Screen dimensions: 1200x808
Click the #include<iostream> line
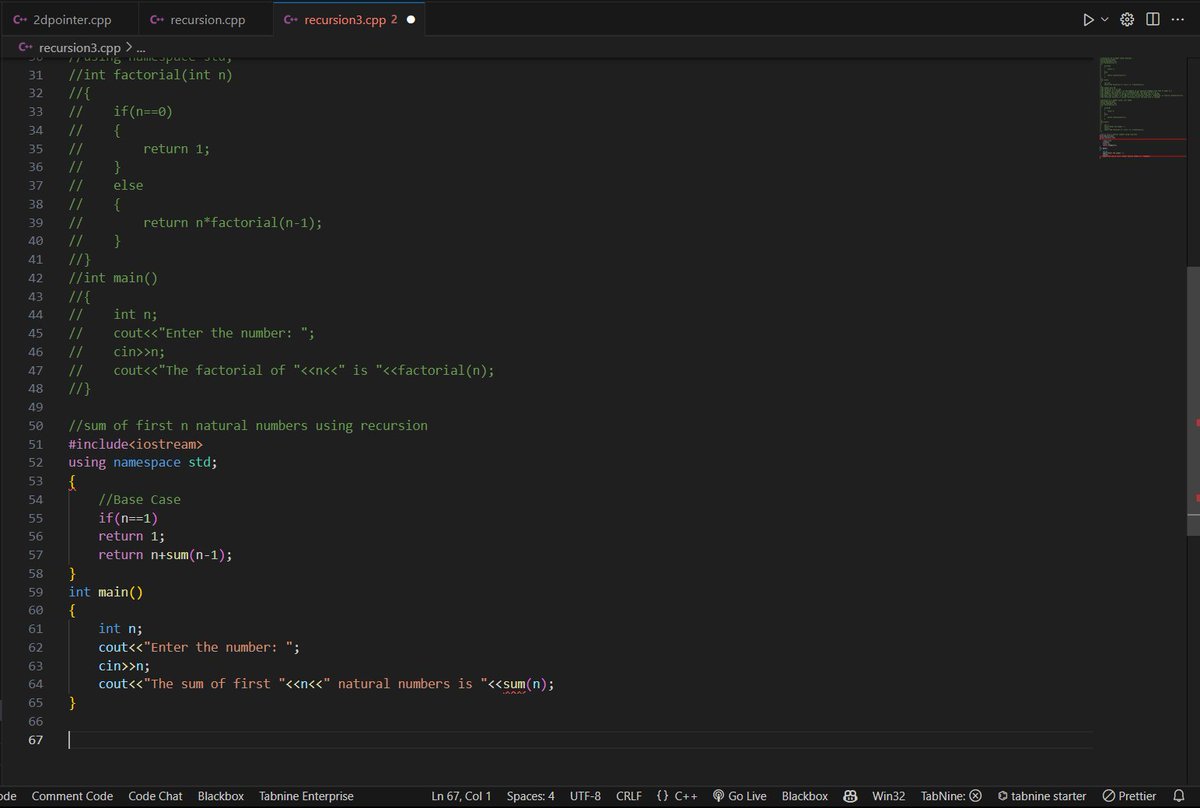[x=135, y=444]
